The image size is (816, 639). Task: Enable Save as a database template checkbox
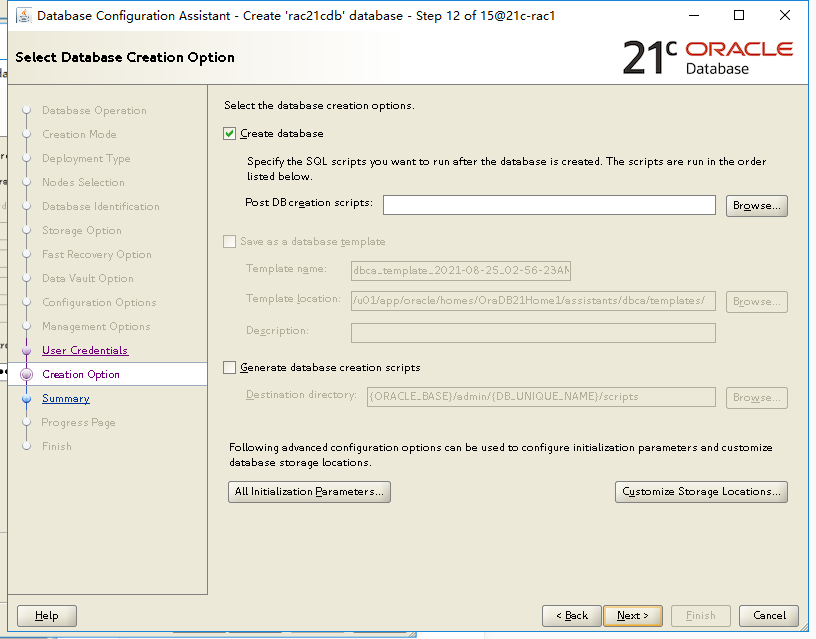pos(230,241)
